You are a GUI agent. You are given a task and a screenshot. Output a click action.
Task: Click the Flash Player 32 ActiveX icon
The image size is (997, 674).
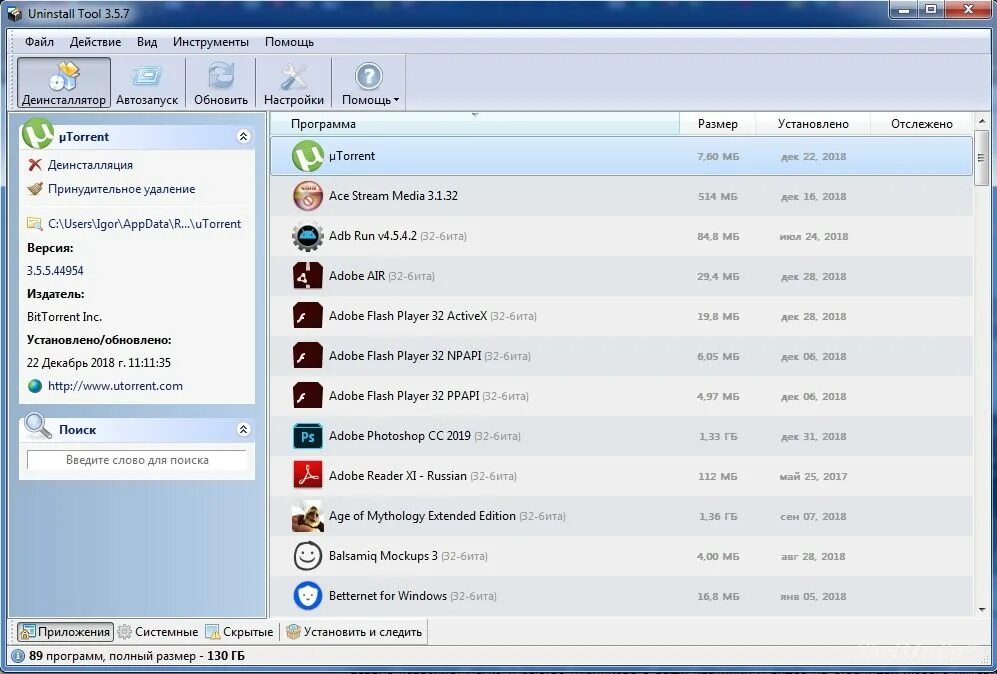[x=308, y=316]
